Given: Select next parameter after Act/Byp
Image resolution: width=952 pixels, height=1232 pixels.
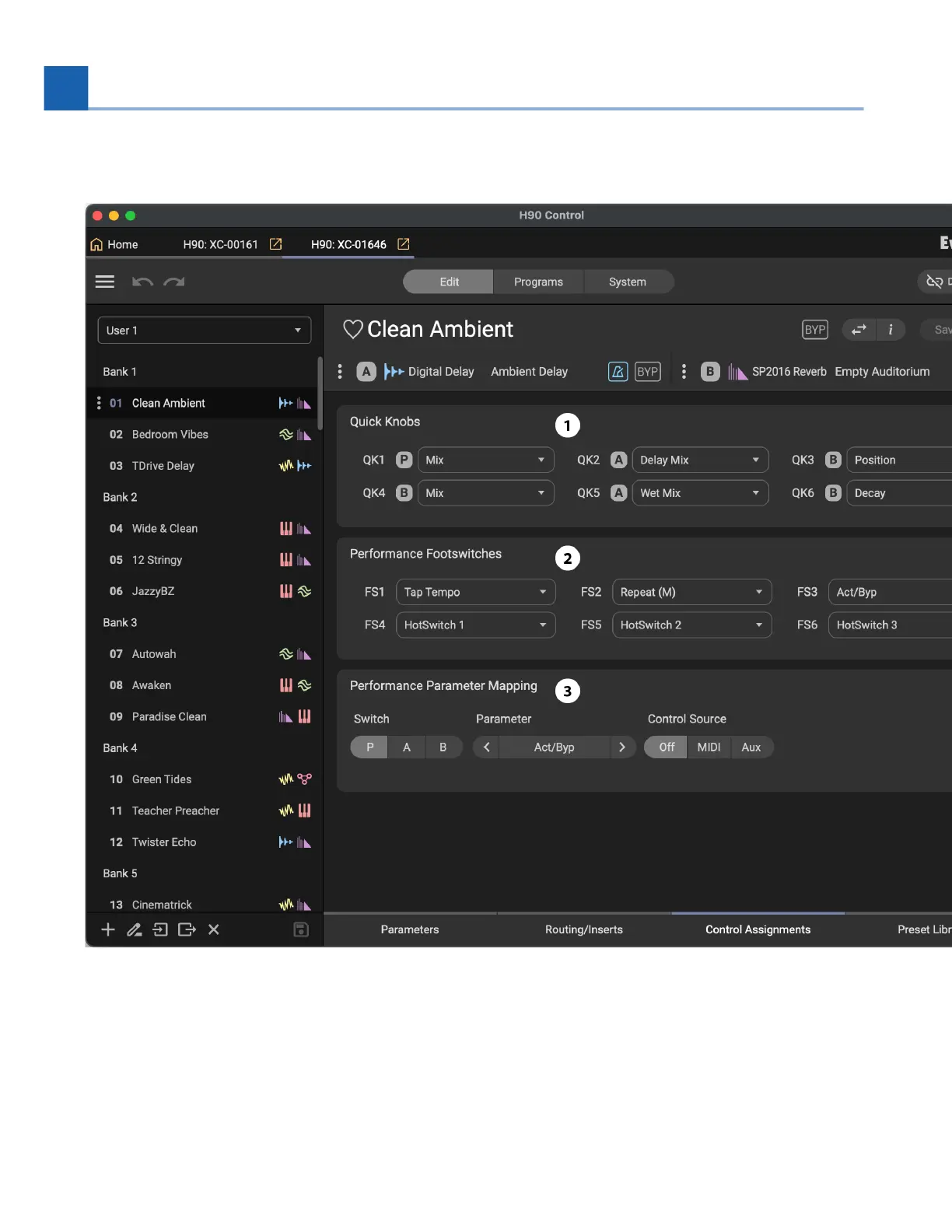Looking at the screenshot, I should point(621,747).
